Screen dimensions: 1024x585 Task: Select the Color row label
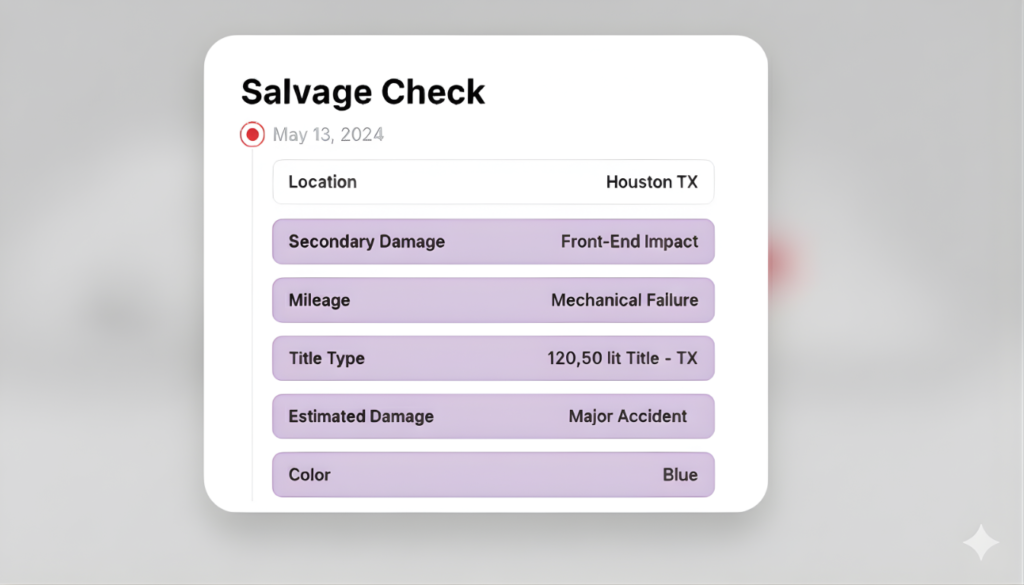[309, 475]
